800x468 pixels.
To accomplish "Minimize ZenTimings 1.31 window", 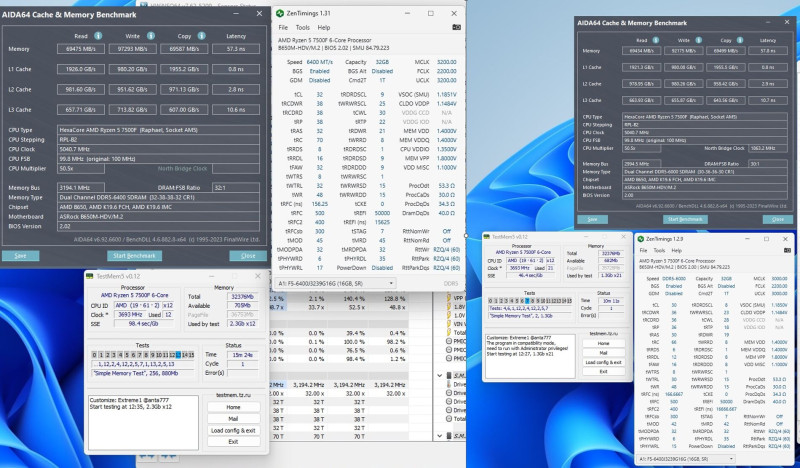I will click(407, 13).
